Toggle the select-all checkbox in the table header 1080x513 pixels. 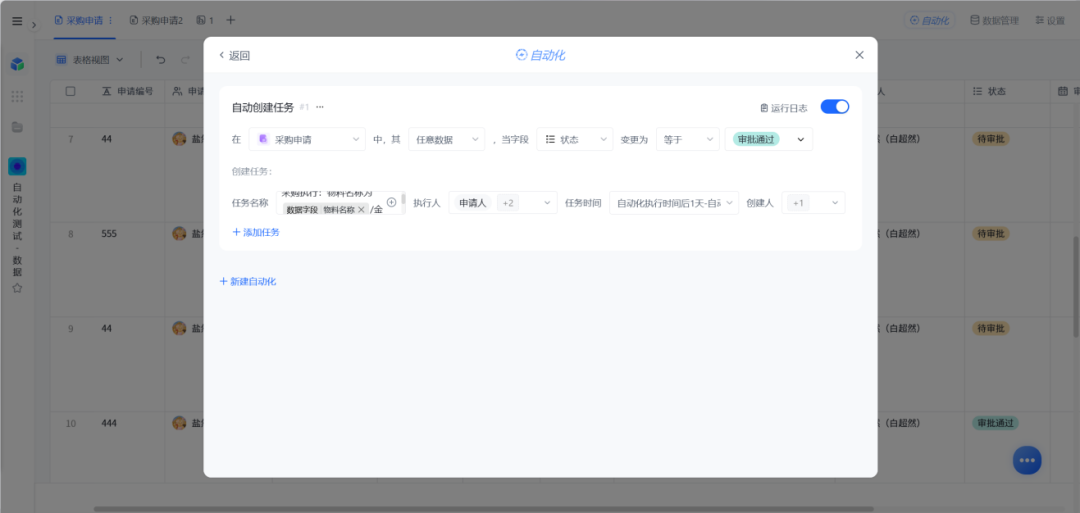coord(70,91)
